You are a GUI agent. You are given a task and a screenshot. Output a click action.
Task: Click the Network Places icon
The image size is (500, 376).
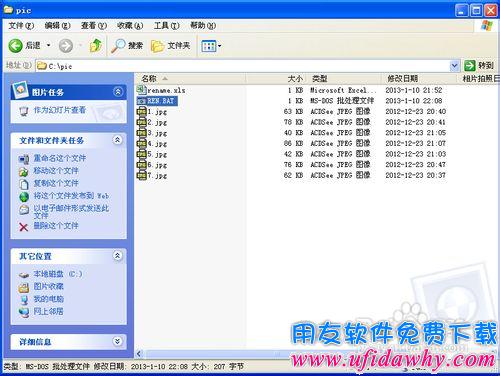(24, 313)
